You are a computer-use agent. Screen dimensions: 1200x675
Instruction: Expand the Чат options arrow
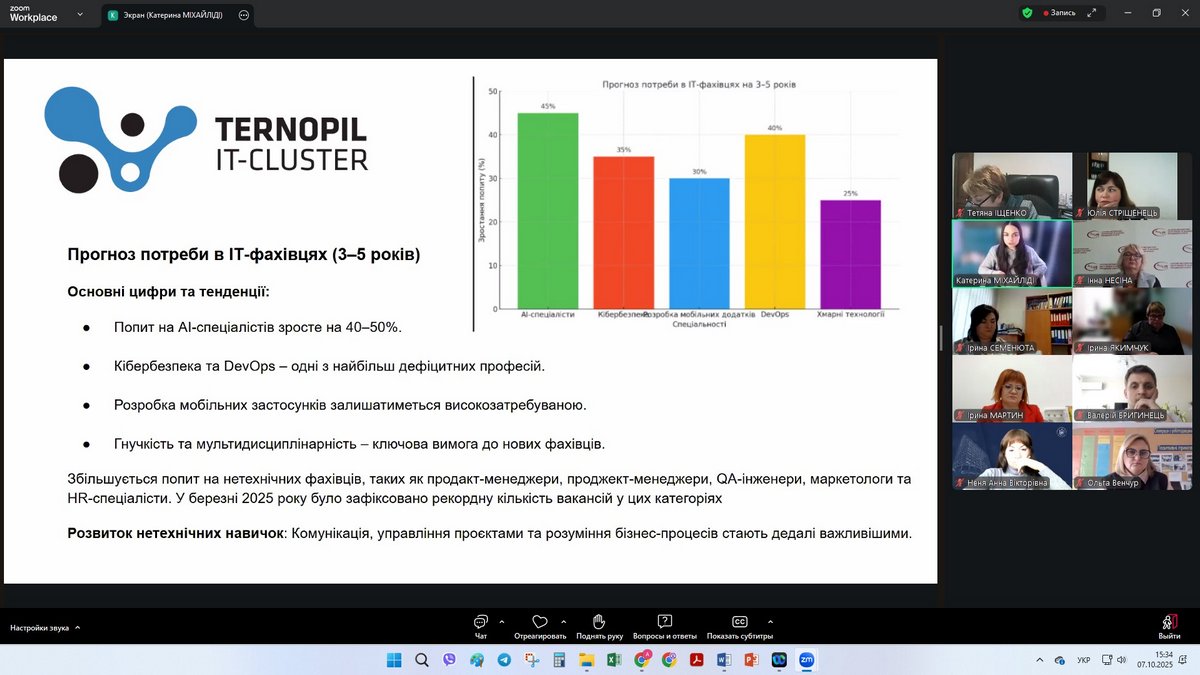tap(502, 621)
